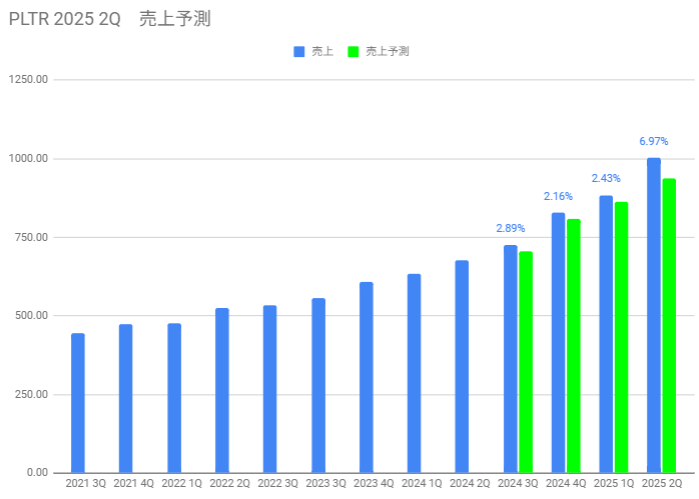
Task: Select the blue bar for 2024 2Q
Action: coord(462,367)
